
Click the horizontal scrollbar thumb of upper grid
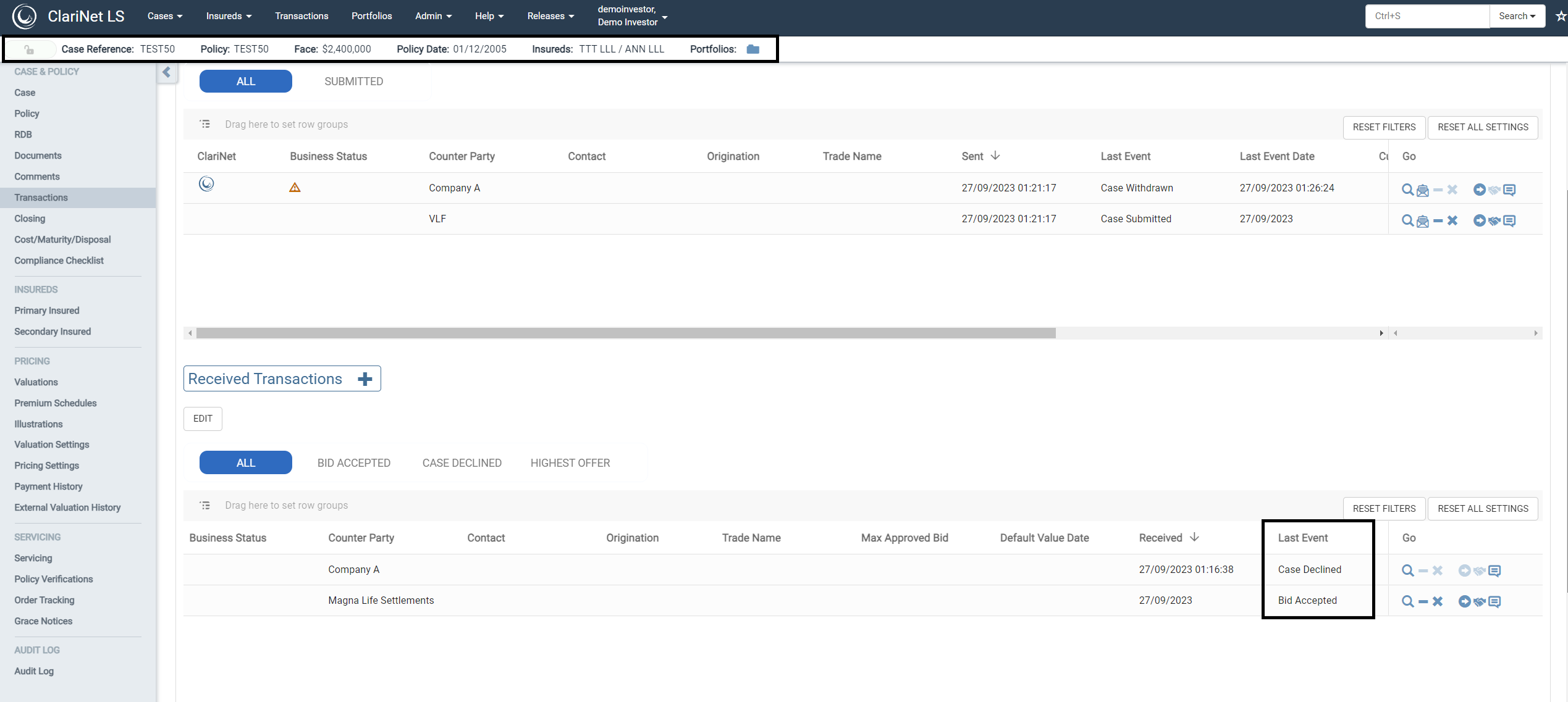[x=625, y=333]
